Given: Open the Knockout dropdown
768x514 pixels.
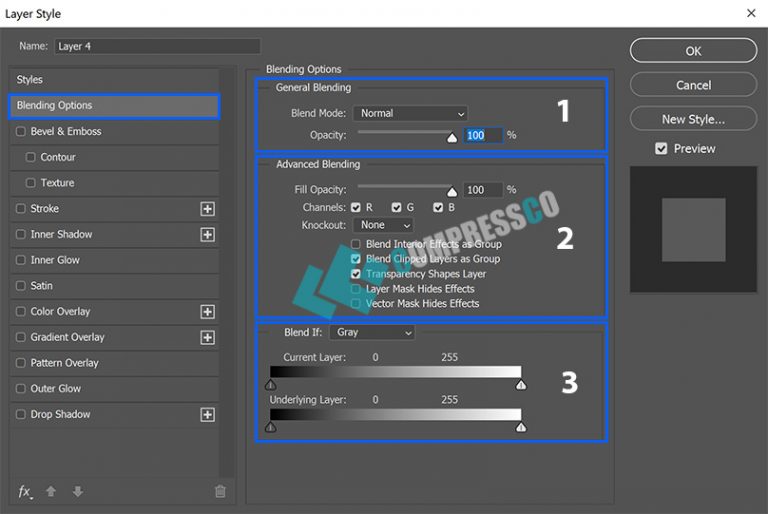Looking at the screenshot, I should [384, 226].
